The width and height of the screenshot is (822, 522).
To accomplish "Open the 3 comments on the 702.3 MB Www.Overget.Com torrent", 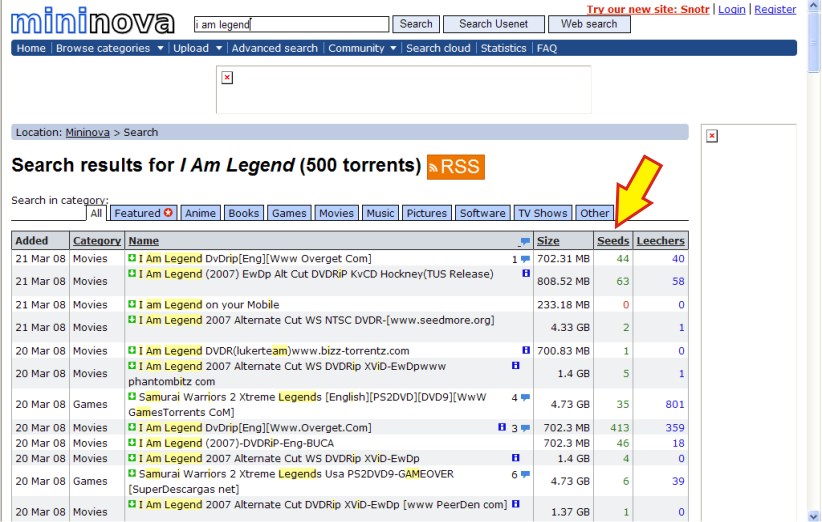I will point(525,428).
